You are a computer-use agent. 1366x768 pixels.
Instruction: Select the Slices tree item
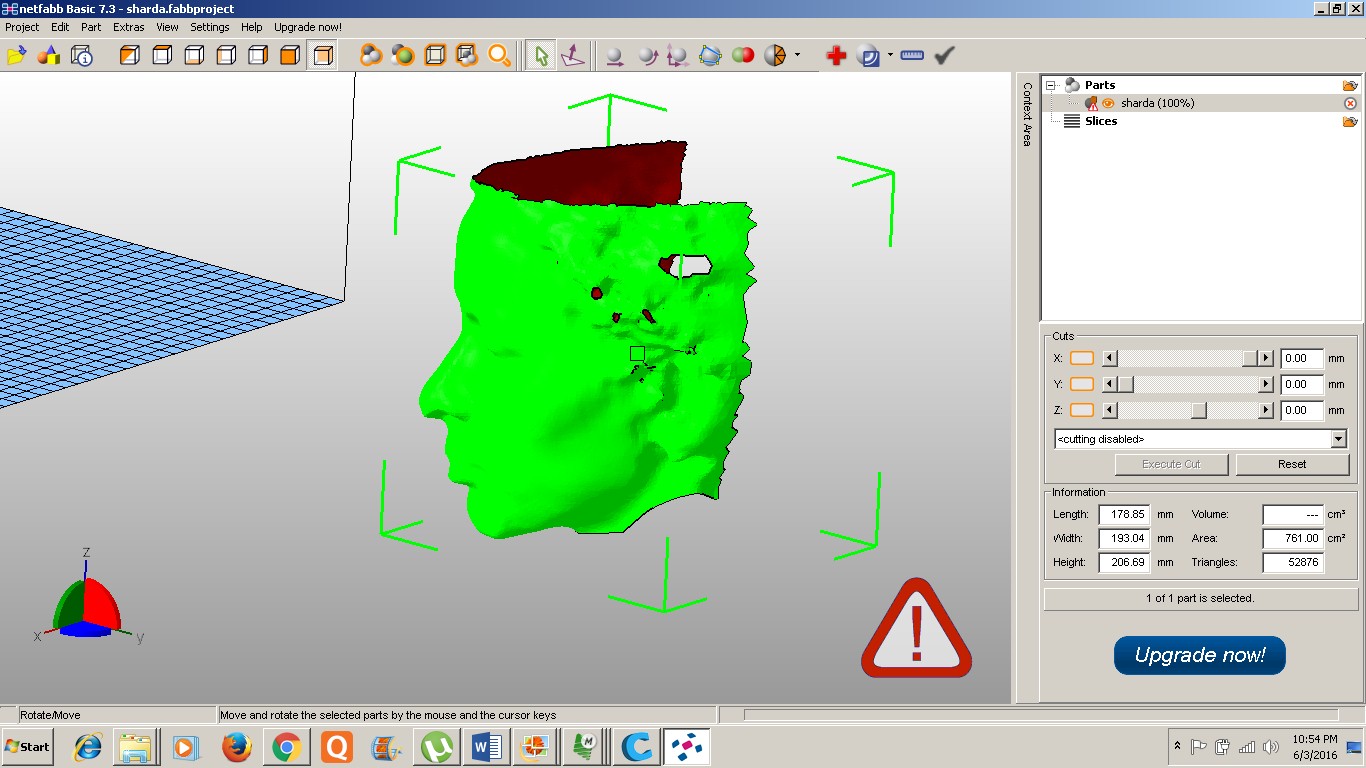pyautogui.click(x=1100, y=121)
